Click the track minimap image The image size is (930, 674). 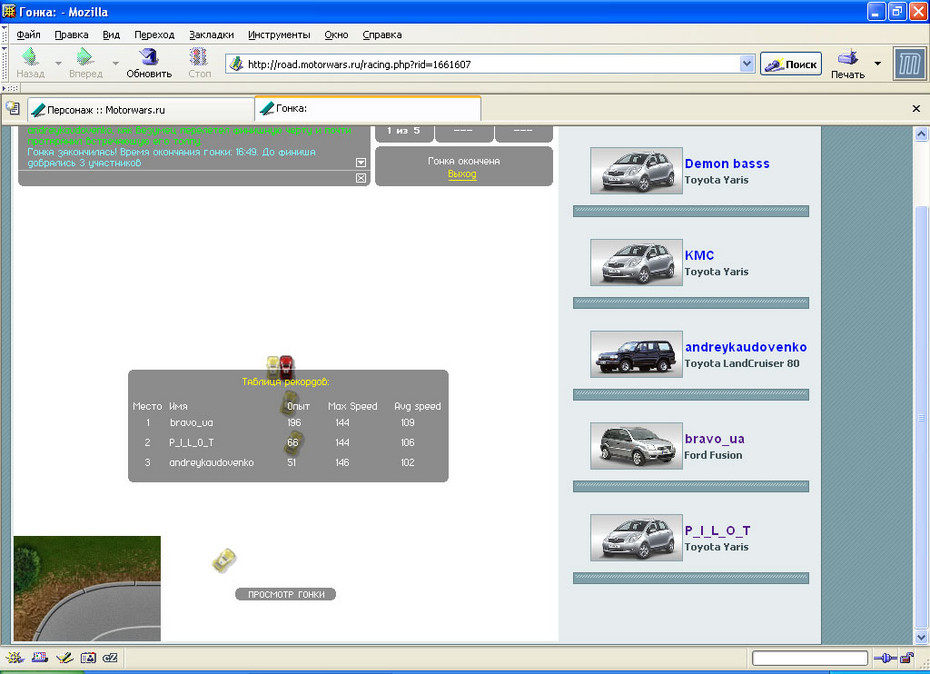click(87, 589)
